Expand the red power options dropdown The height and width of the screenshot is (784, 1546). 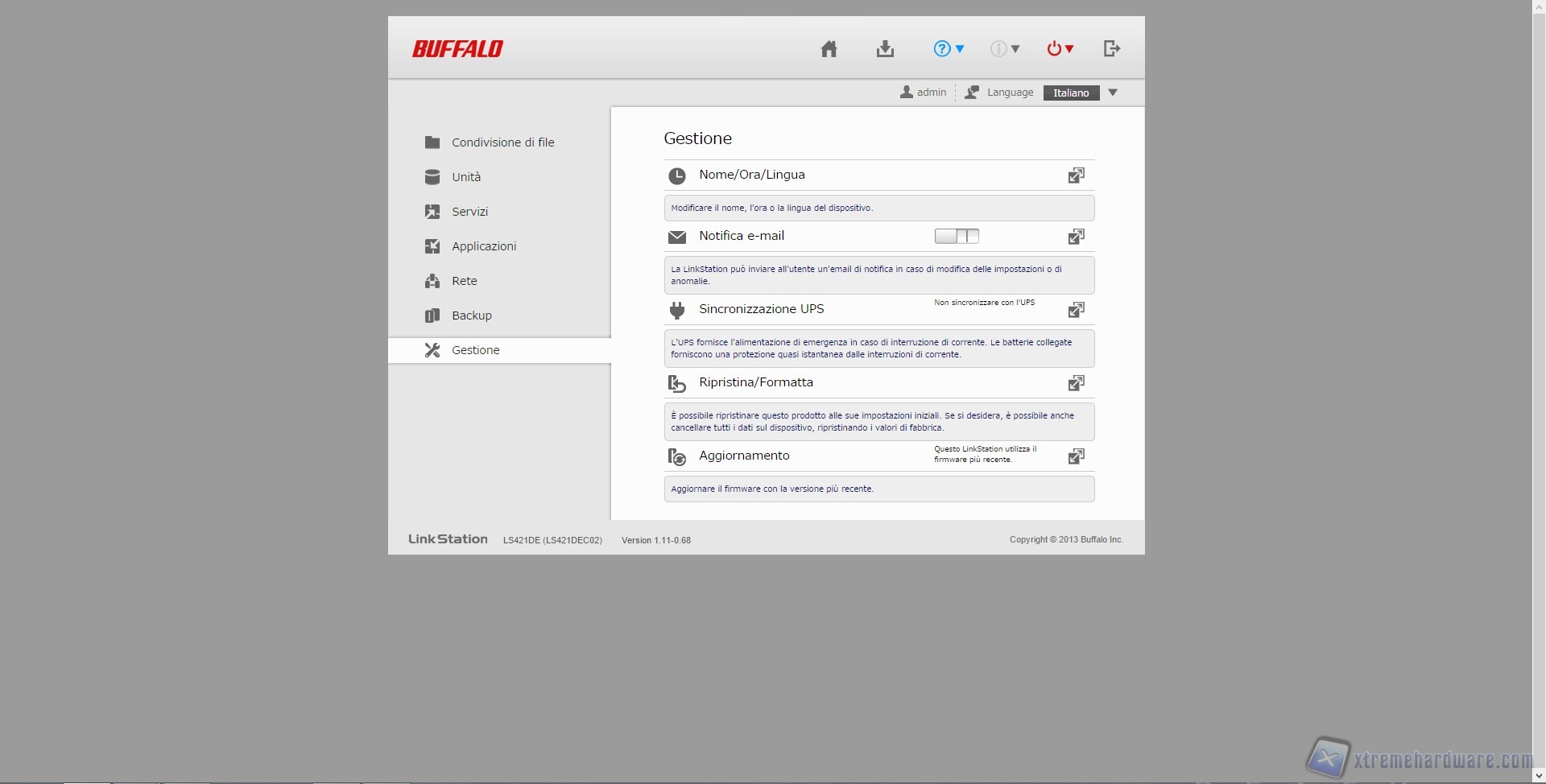[x=1060, y=49]
